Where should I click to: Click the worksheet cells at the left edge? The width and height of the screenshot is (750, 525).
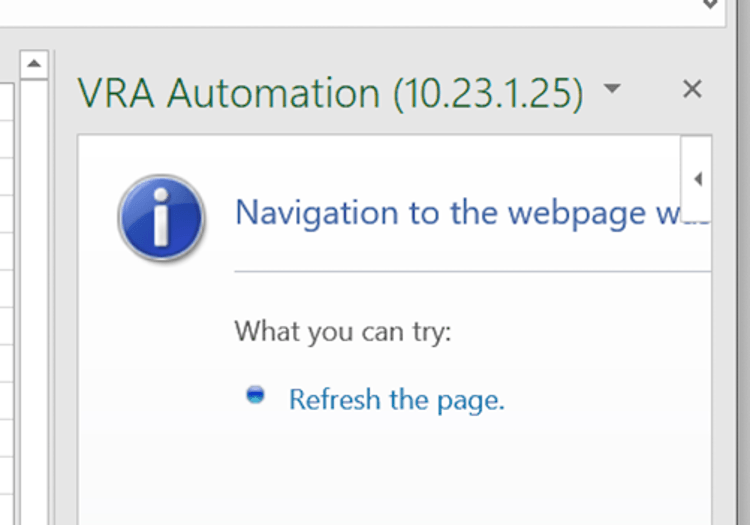pos(8,300)
